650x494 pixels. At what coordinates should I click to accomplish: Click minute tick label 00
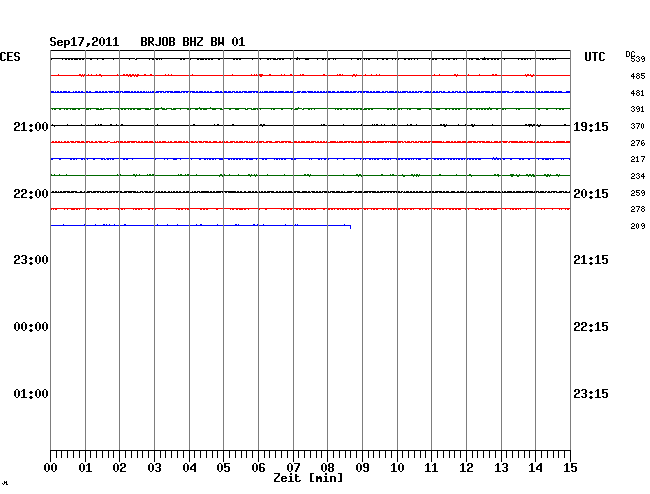(x=51, y=468)
